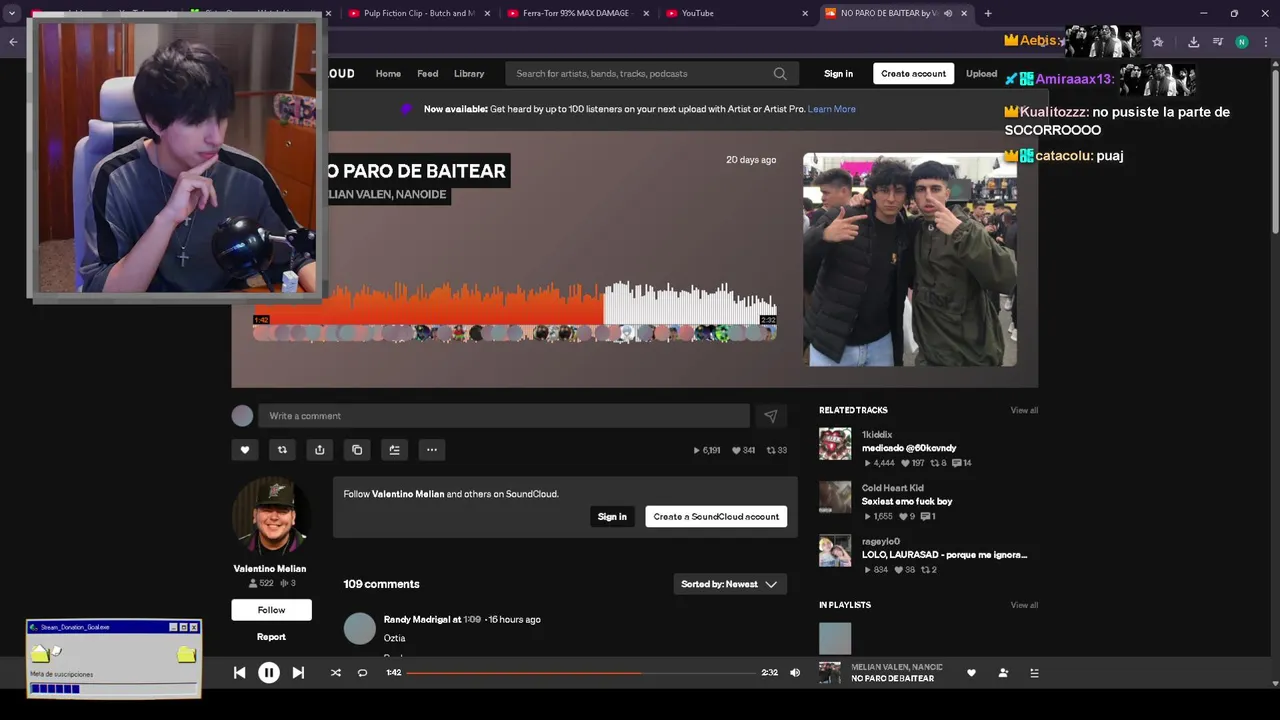The width and height of the screenshot is (1280, 720).
Task: Add track to Next up queue icon
Action: pyautogui.click(x=394, y=450)
